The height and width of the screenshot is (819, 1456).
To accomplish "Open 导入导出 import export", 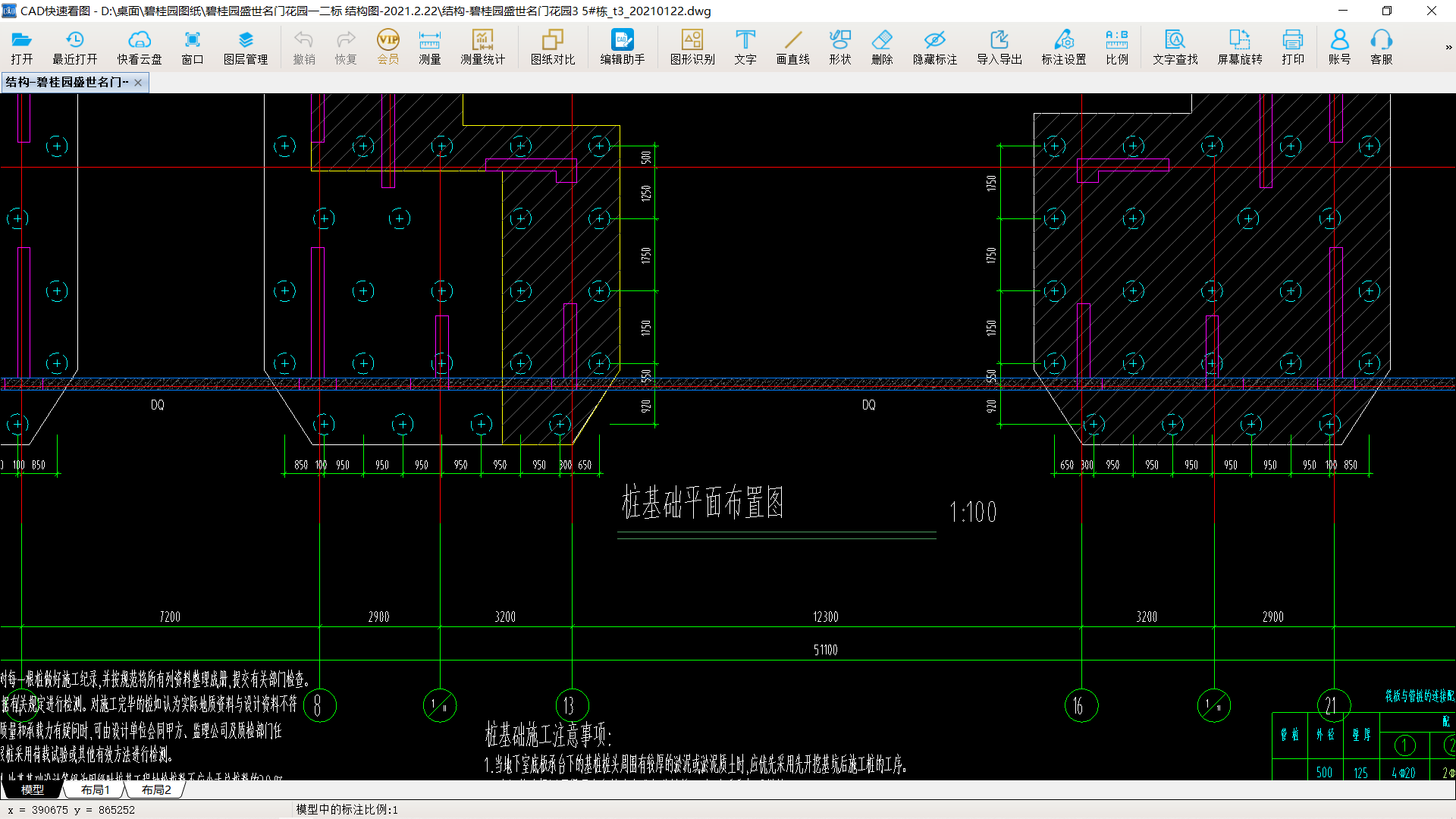I will pos(999,47).
